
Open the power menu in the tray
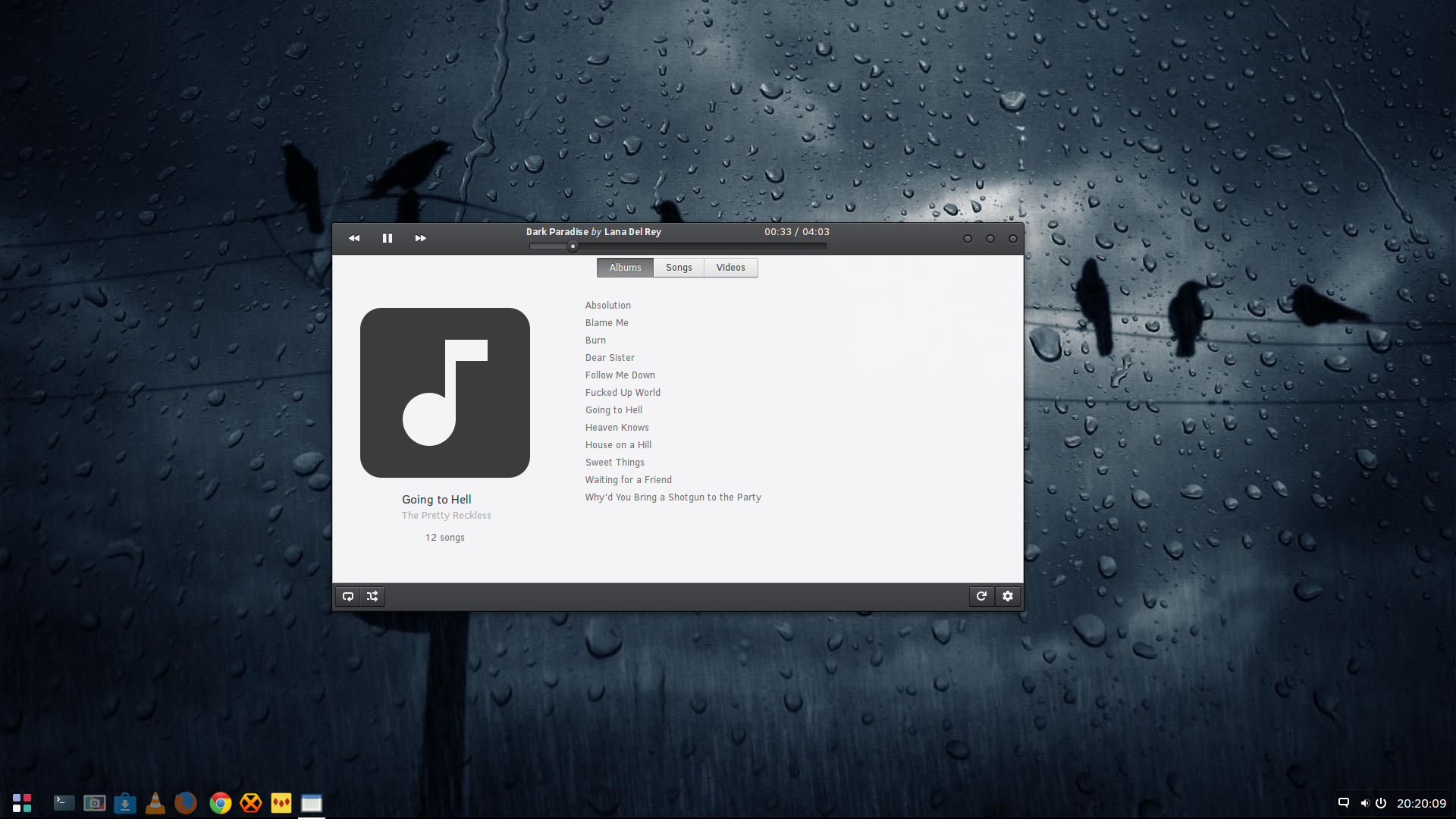1381,803
